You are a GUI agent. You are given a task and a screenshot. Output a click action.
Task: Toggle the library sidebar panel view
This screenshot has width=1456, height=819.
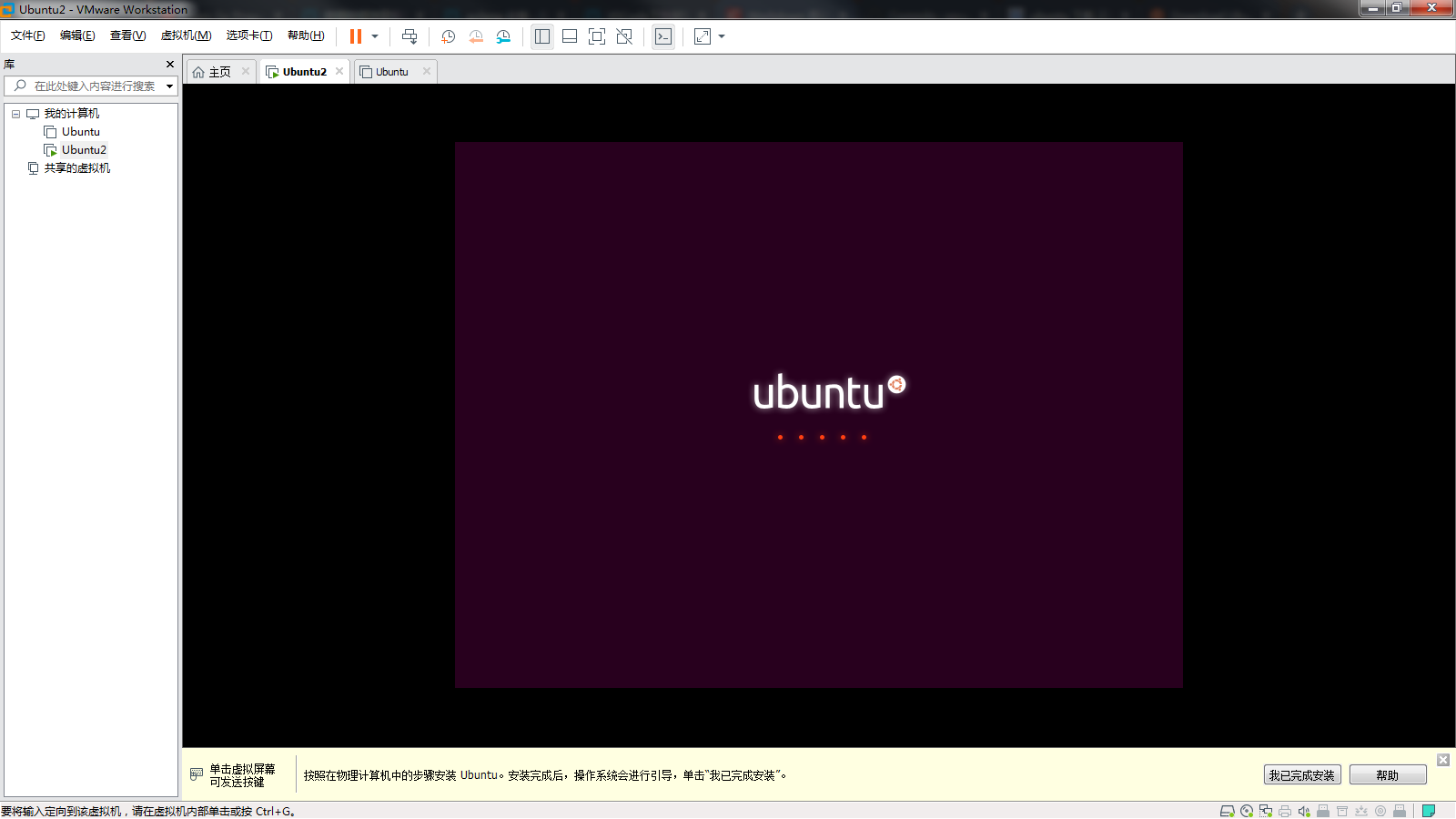pyautogui.click(x=542, y=36)
